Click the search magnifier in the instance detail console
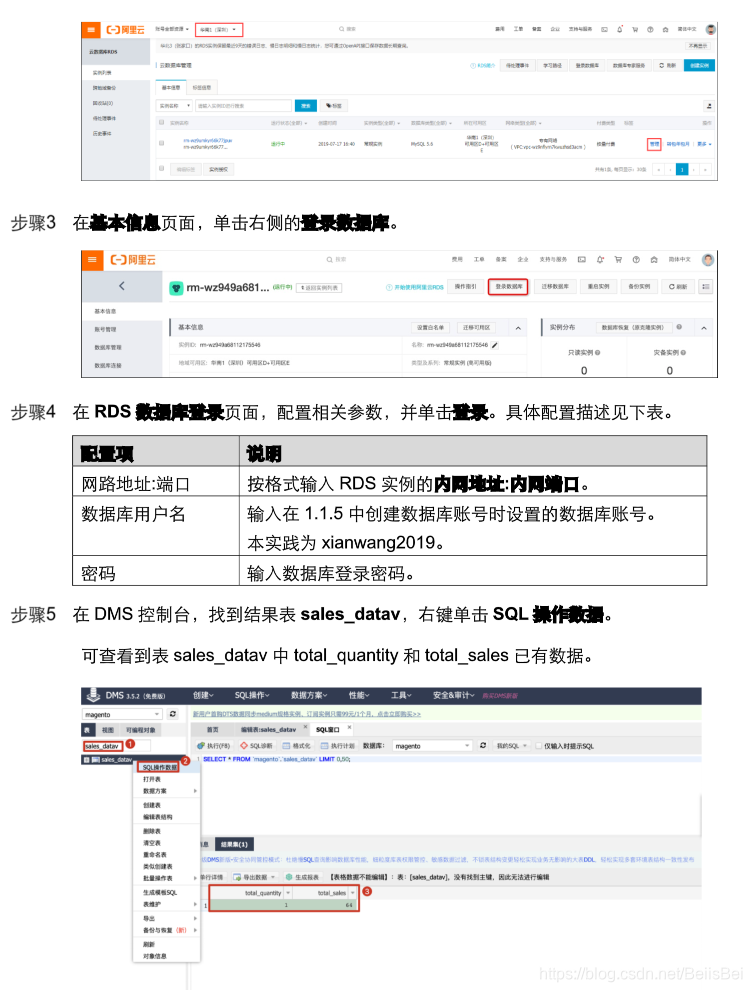 [330, 259]
